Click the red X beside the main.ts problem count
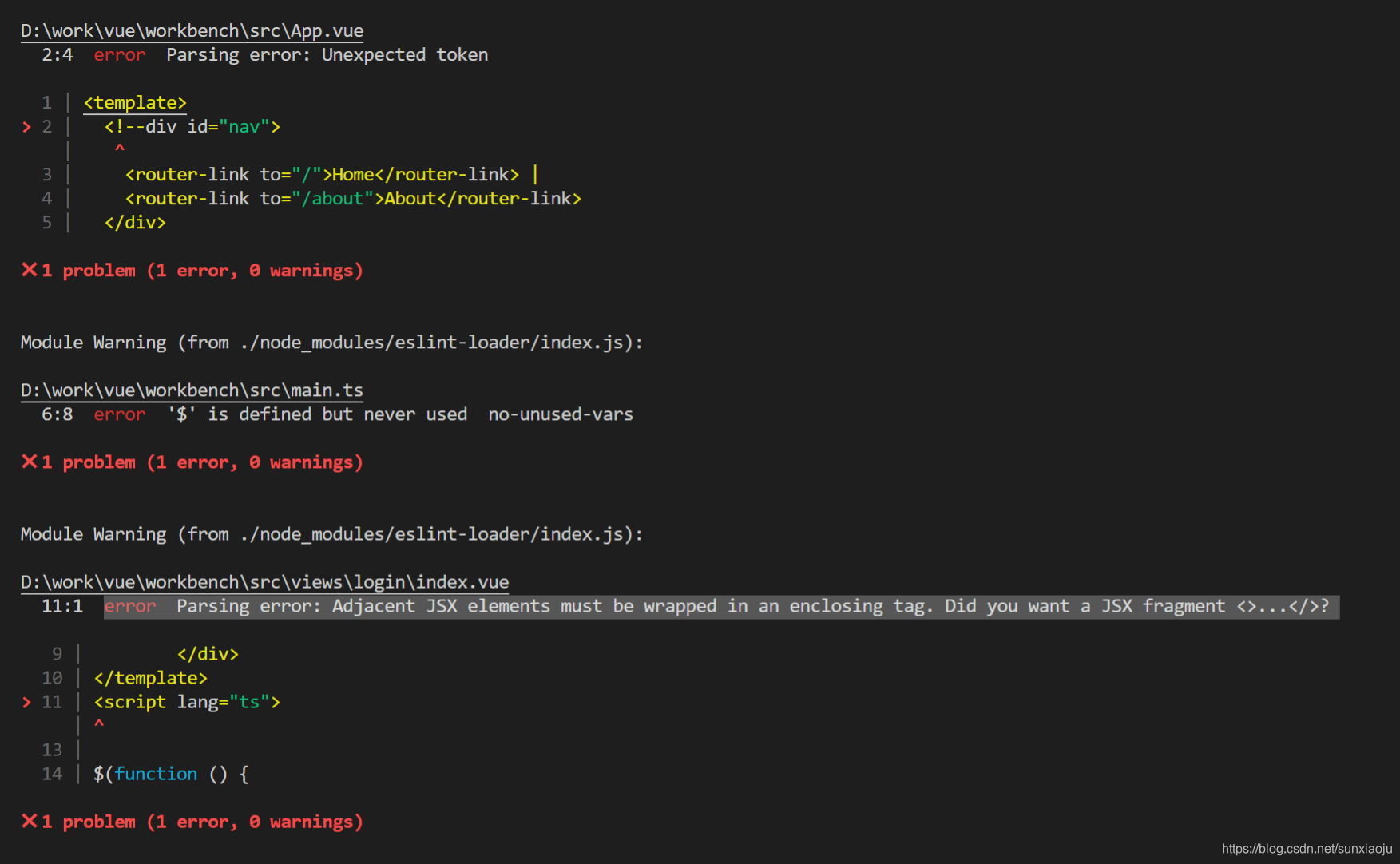The width and height of the screenshot is (1400, 864). point(29,462)
